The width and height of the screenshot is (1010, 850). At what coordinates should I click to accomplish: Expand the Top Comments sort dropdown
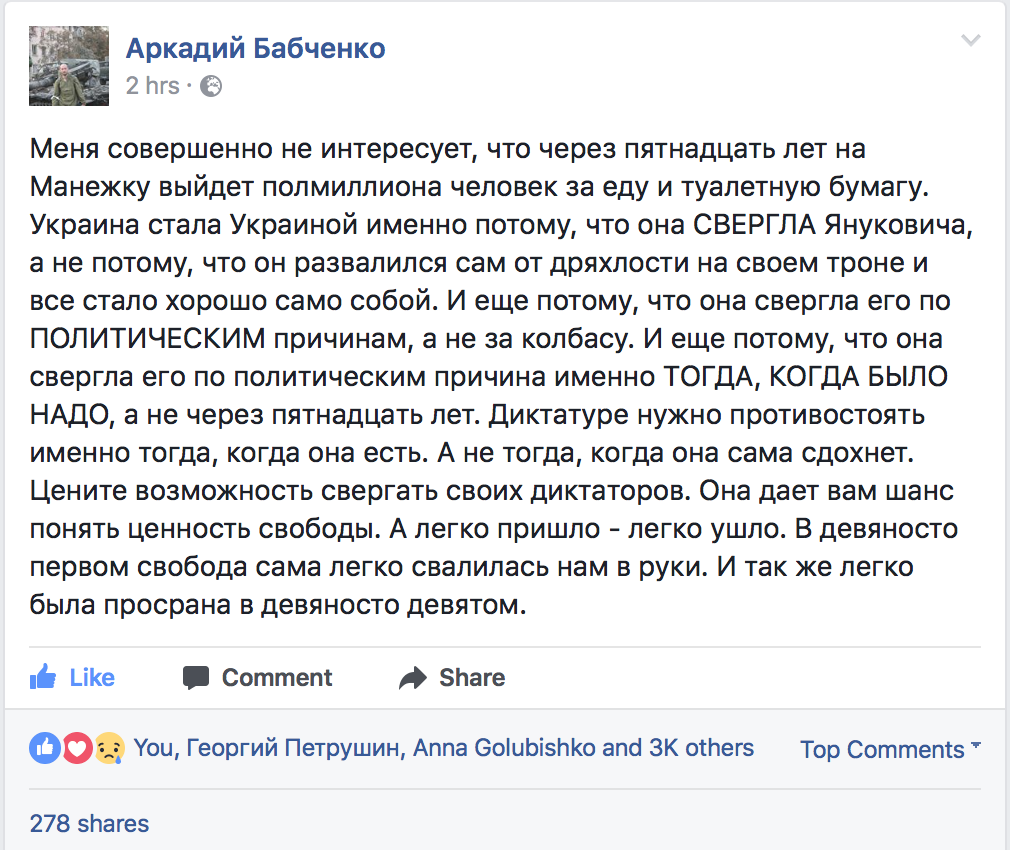(x=890, y=749)
